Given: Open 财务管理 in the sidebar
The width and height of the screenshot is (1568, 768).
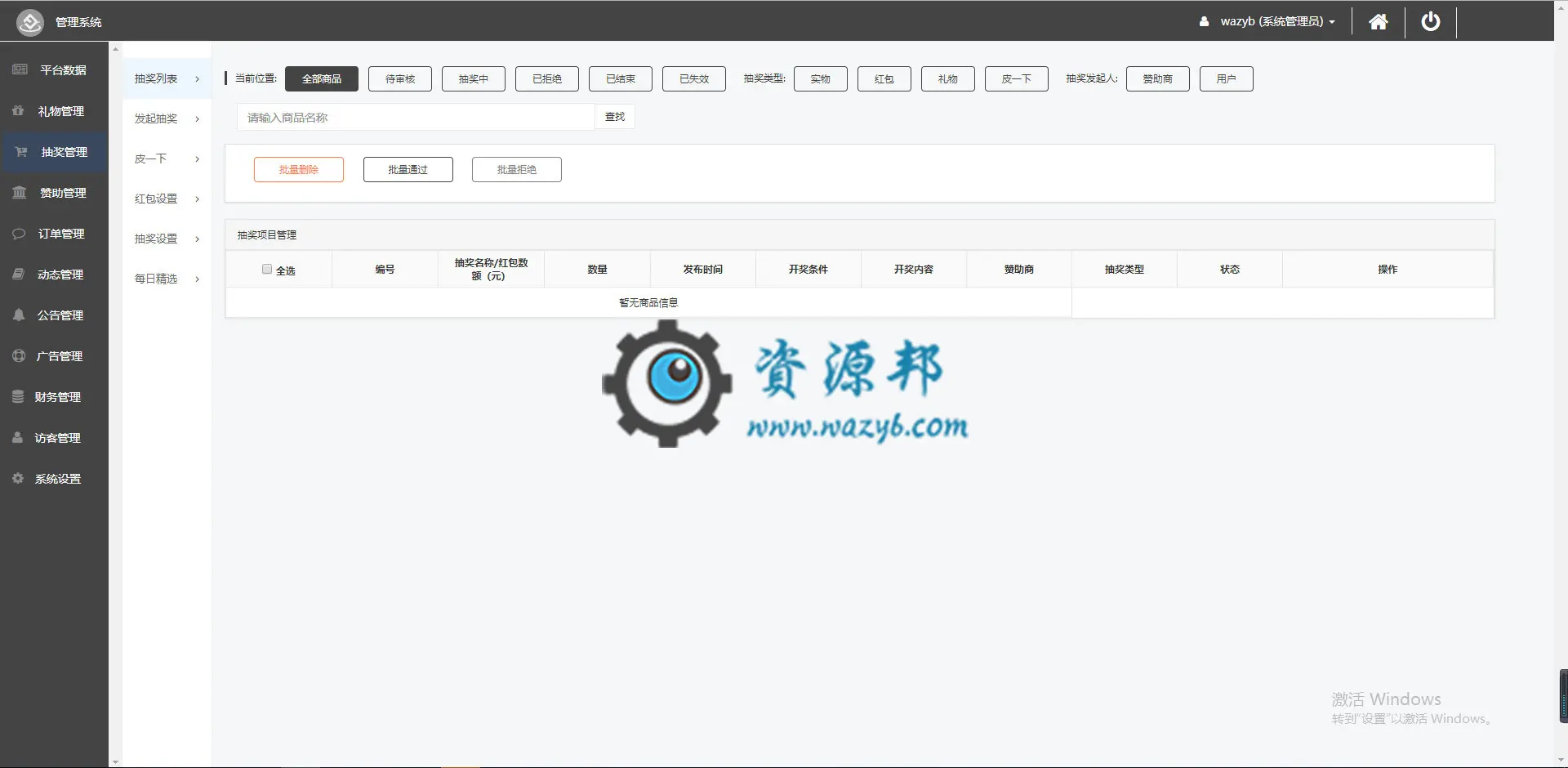Looking at the screenshot, I should point(54,397).
